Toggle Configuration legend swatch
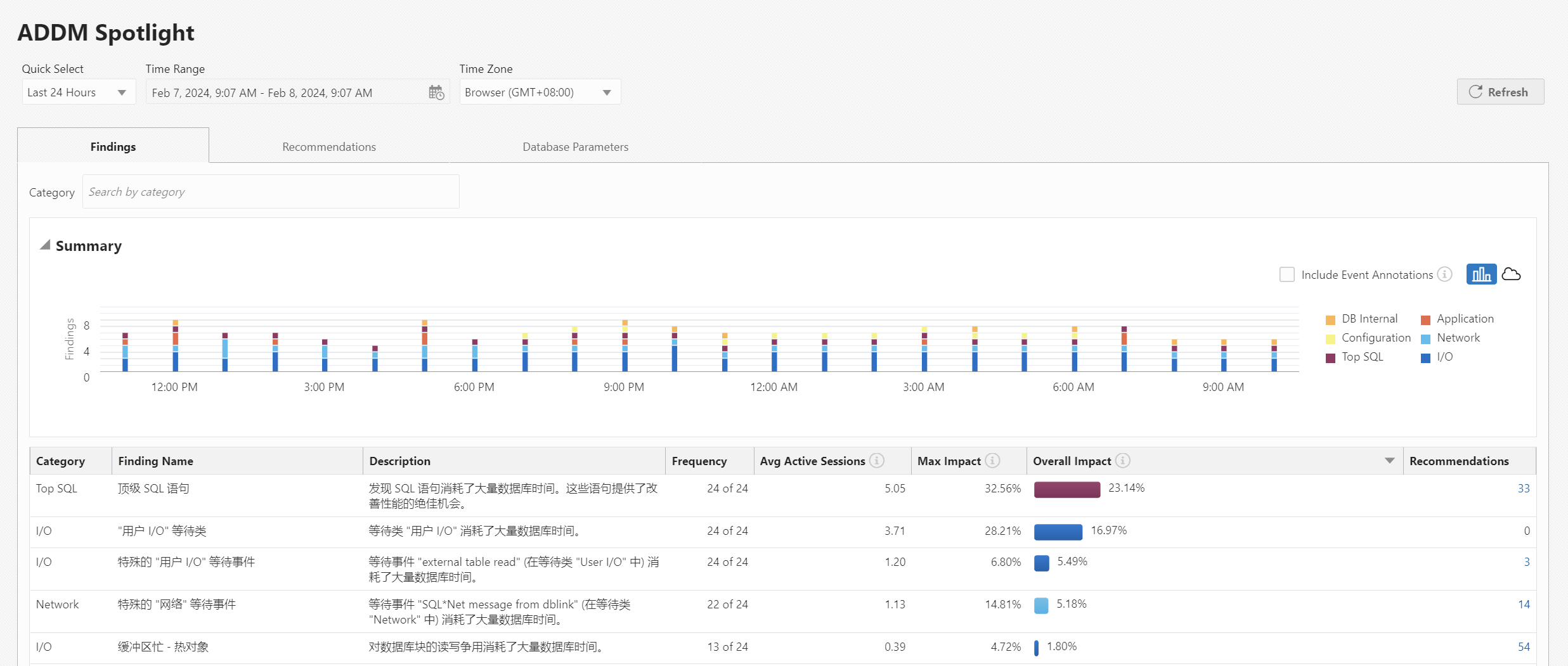Image resolution: width=1568 pixels, height=666 pixels. coord(1330,338)
